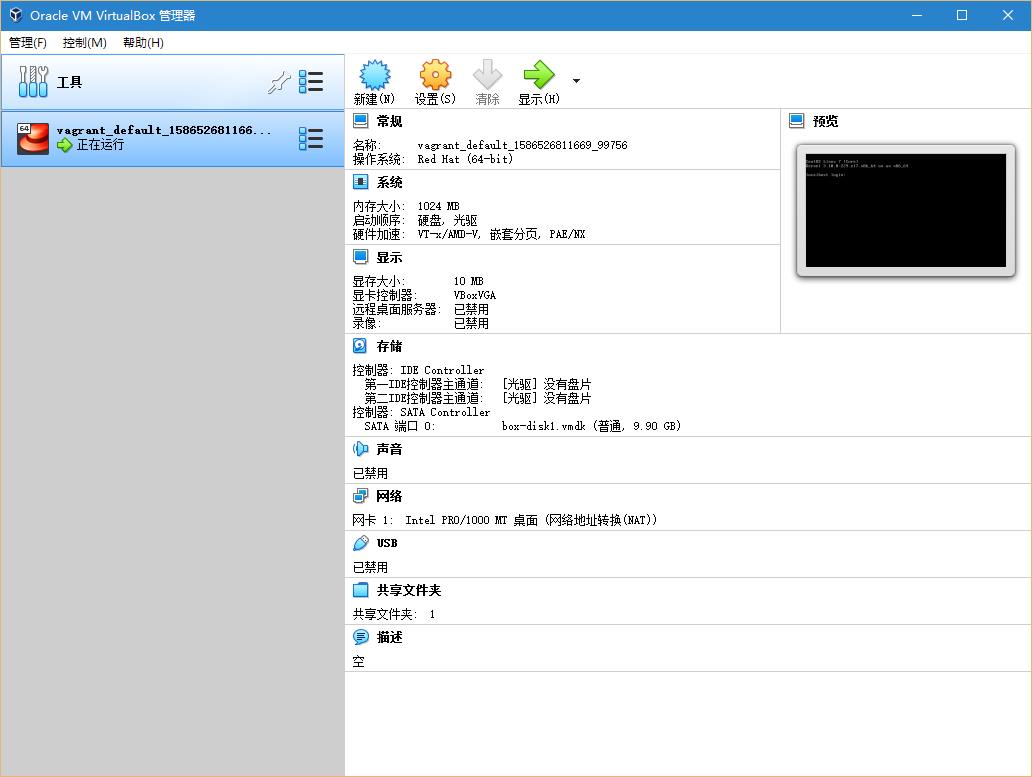Open the 存储 section header link
Image resolution: width=1032 pixels, height=777 pixels.
[x=389, y=346]
